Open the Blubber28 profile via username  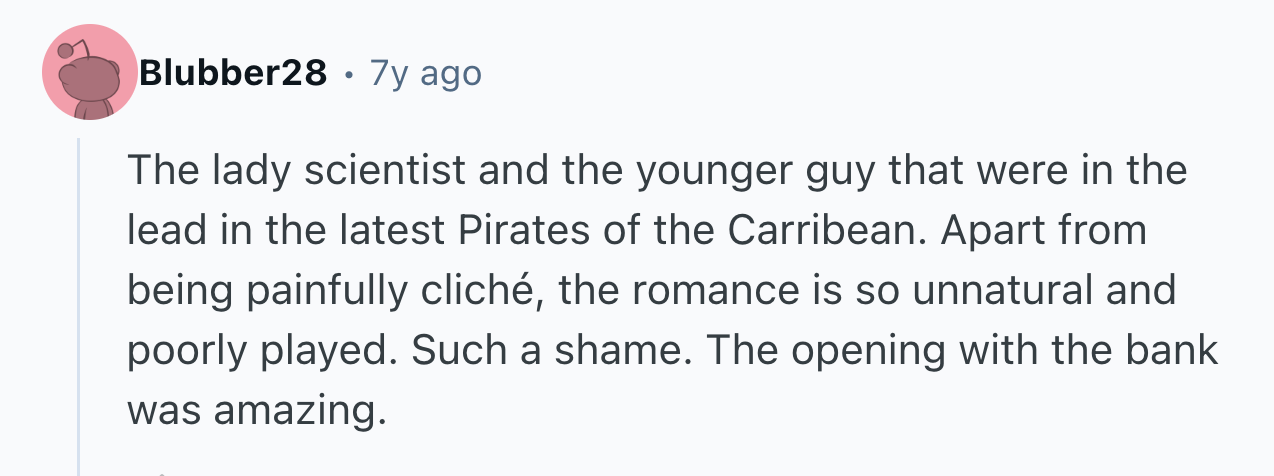point(233,73)
